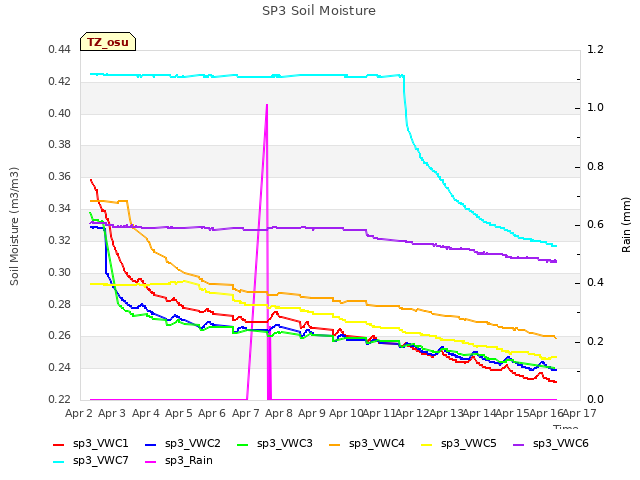Click the 0.36 left axis value
Screen dimensions: 640x480
click(60, 176)
